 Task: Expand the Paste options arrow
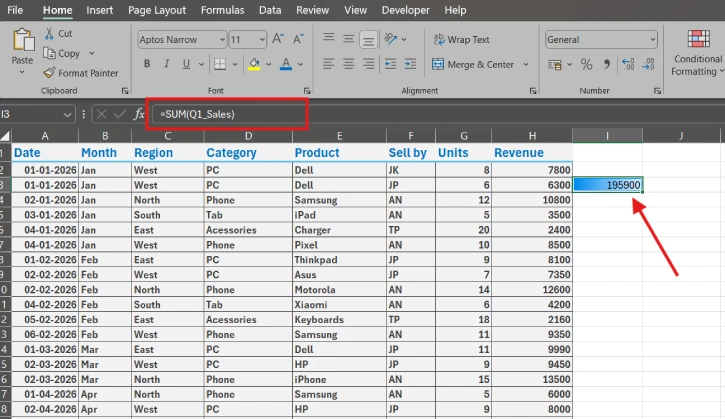[x=22, y=72]
